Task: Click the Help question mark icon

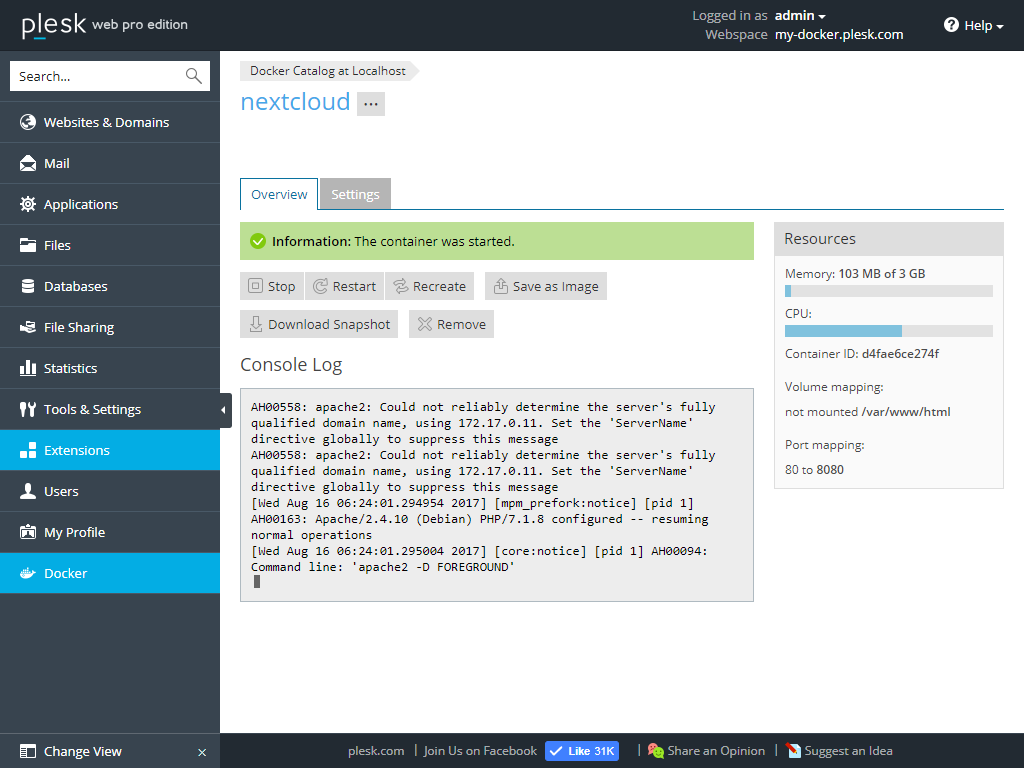Action: point(951,25)
